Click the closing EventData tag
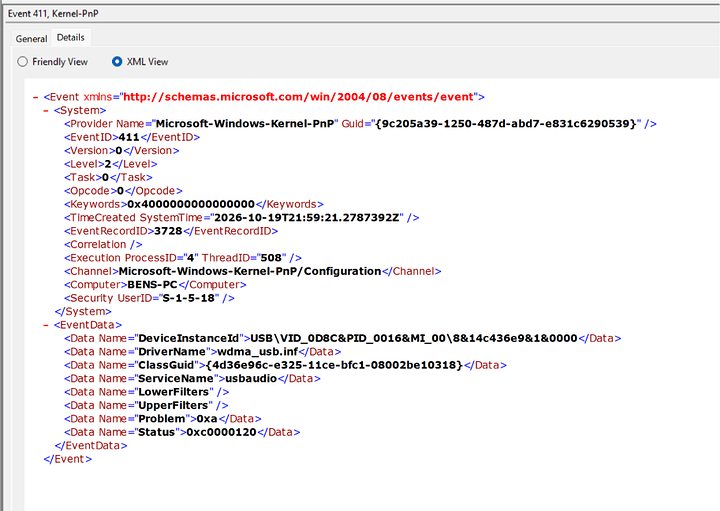720x511 pixels. [91, 445]
